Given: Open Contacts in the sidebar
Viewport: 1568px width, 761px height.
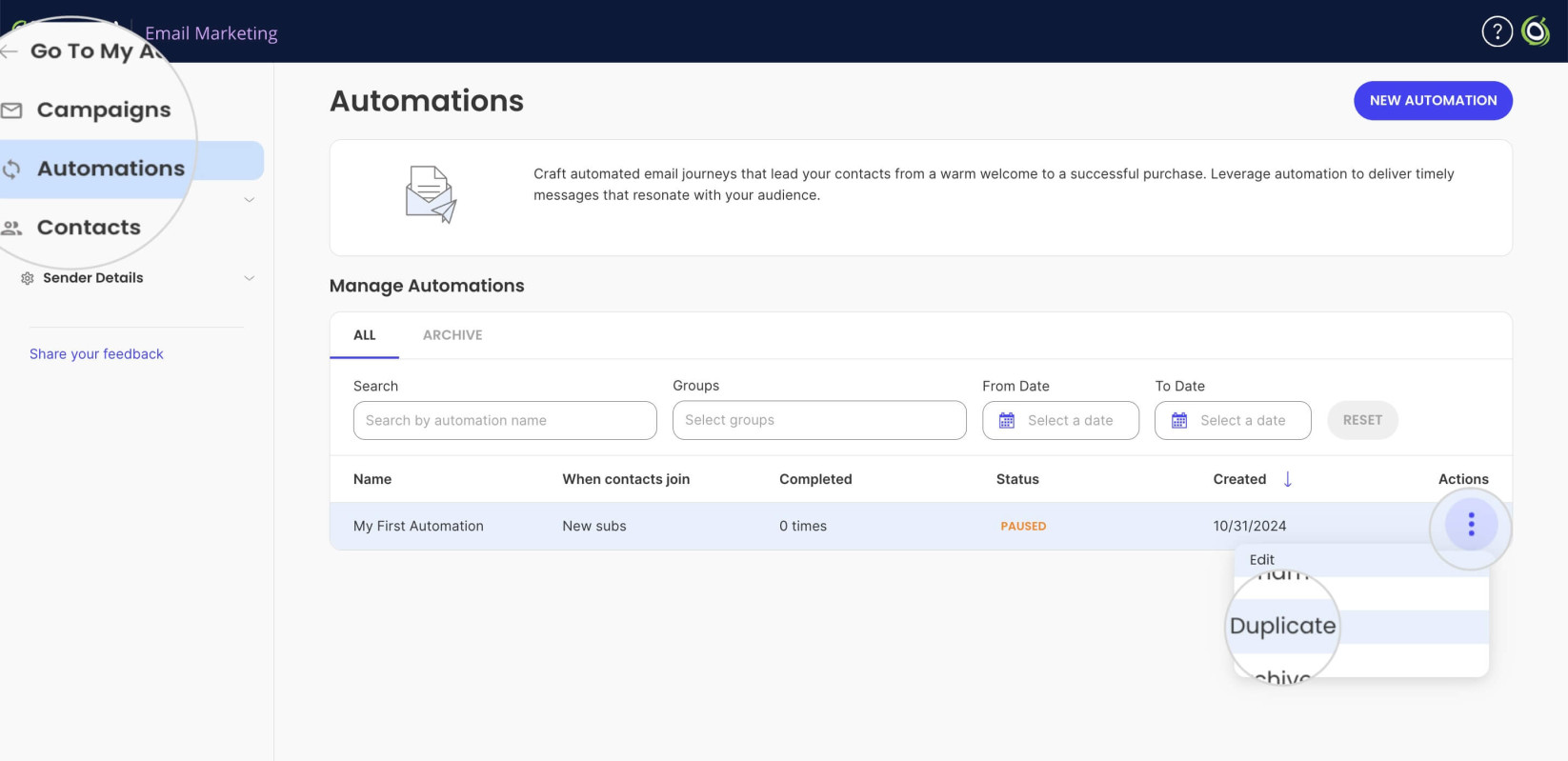Looking at the screenshot, I should click(x=89, y=228).
